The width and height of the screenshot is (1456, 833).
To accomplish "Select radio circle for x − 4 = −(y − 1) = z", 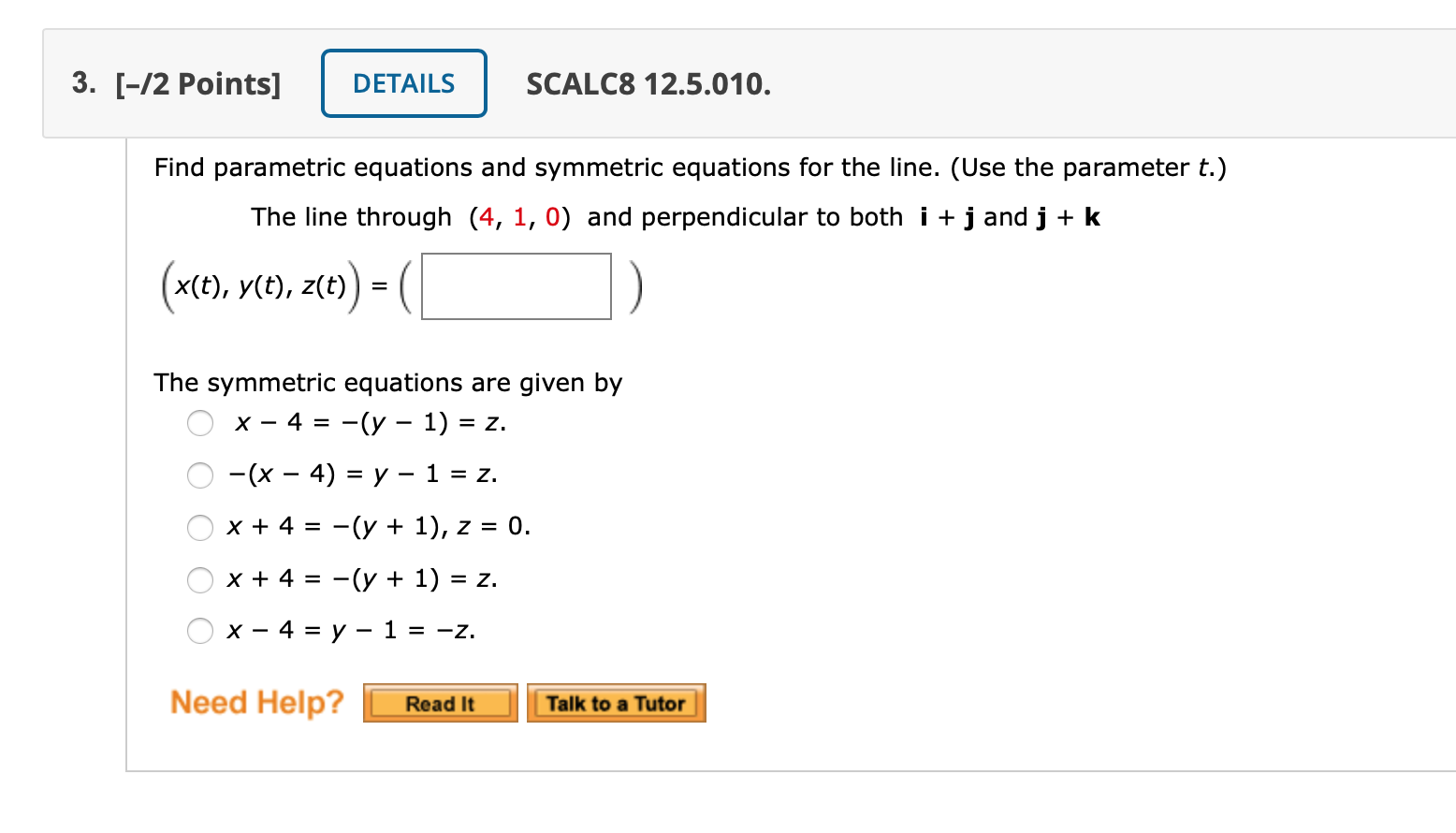I will tap(200, 423).
